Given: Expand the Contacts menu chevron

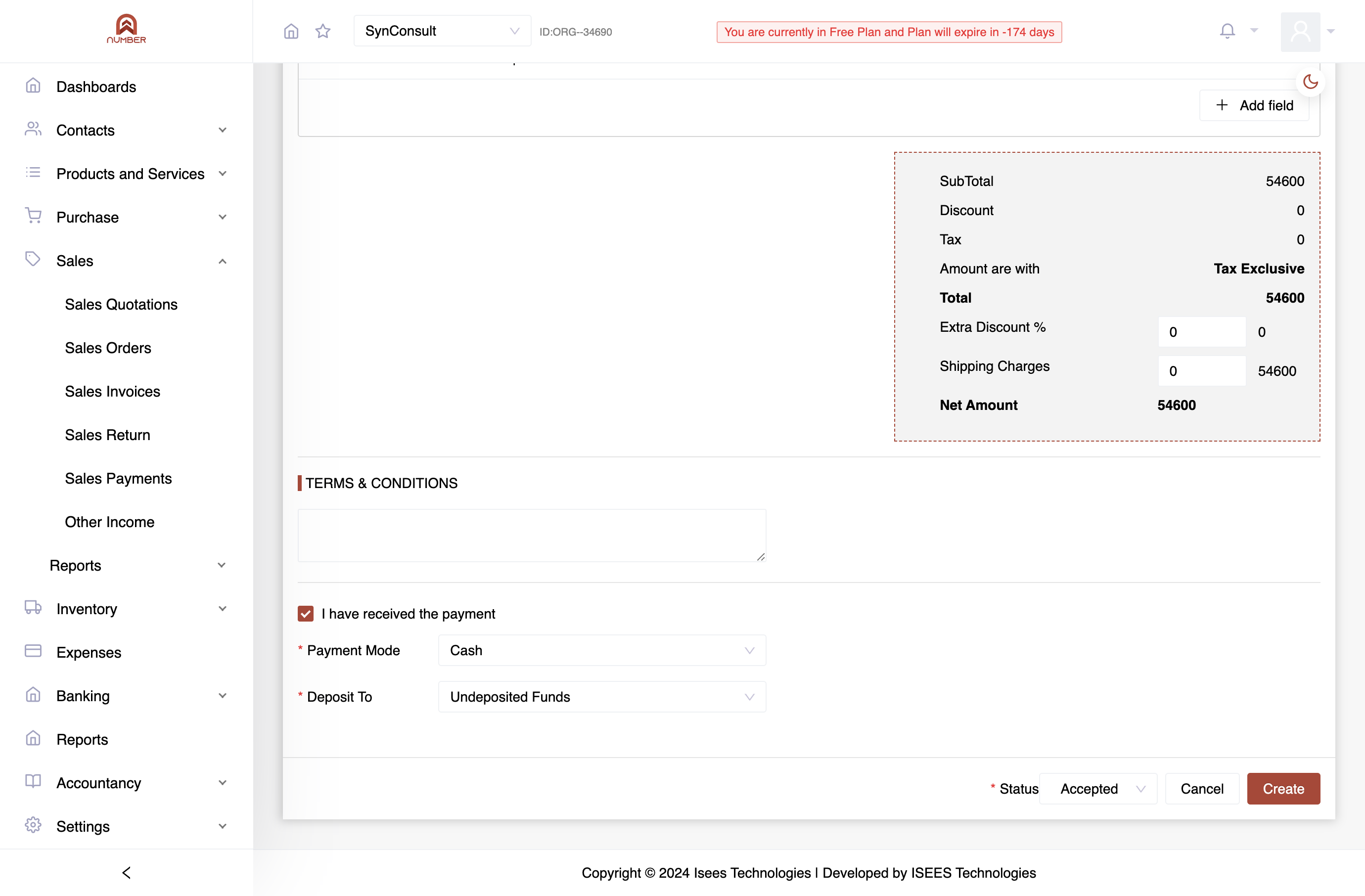Looking at the screenshot, I should [223, 130].
